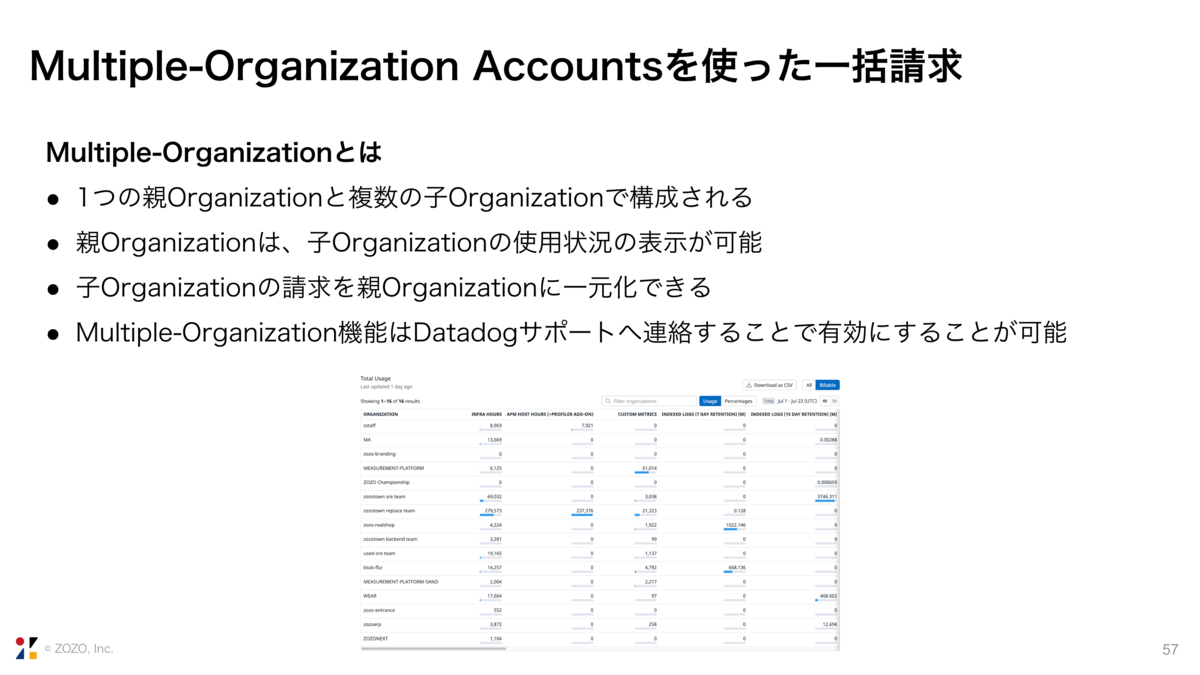Click the Total Usage heading
1200x675 pixels.
pos(375,379)
